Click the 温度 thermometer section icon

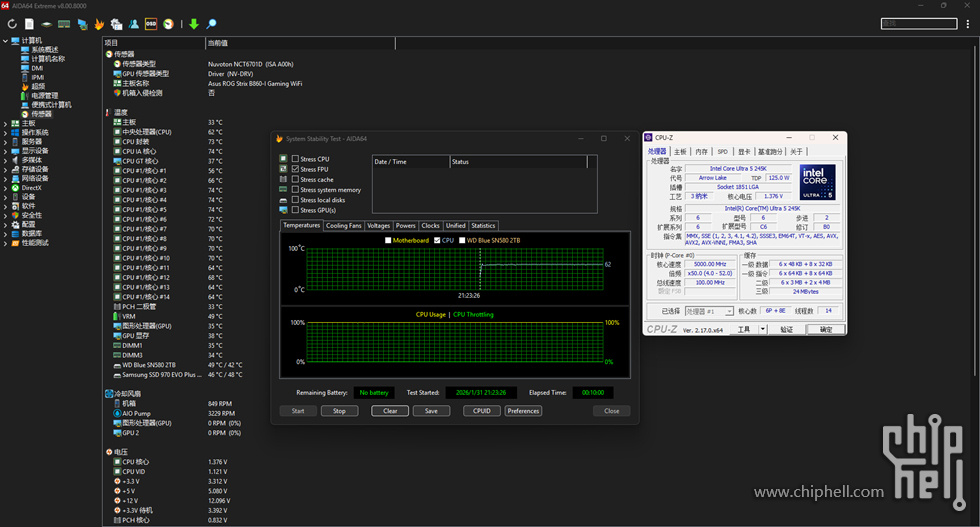109,113
